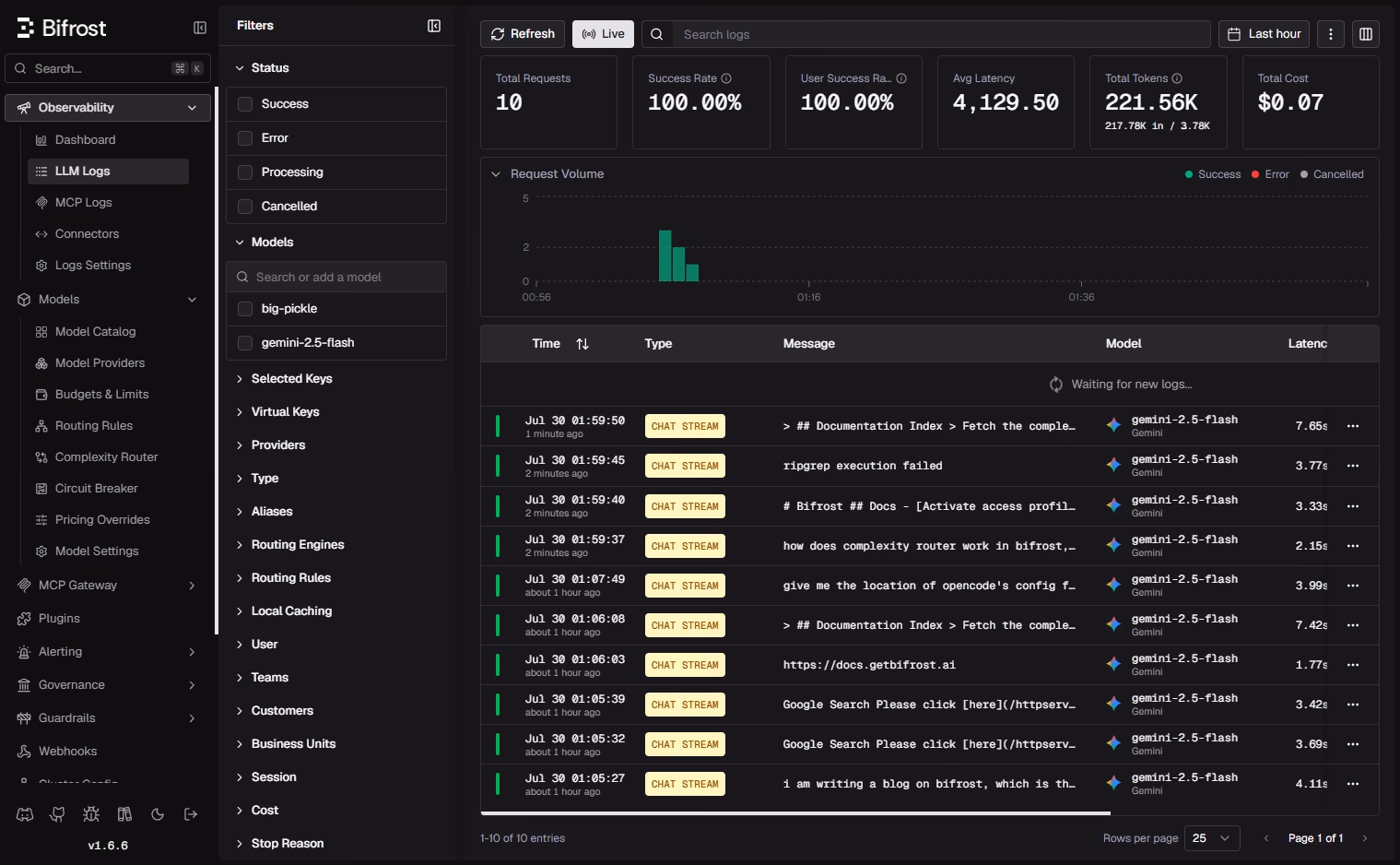Expand the Local Caching filter
The width and height of the screenshot is (1400, 865).
tap(283, 611)
